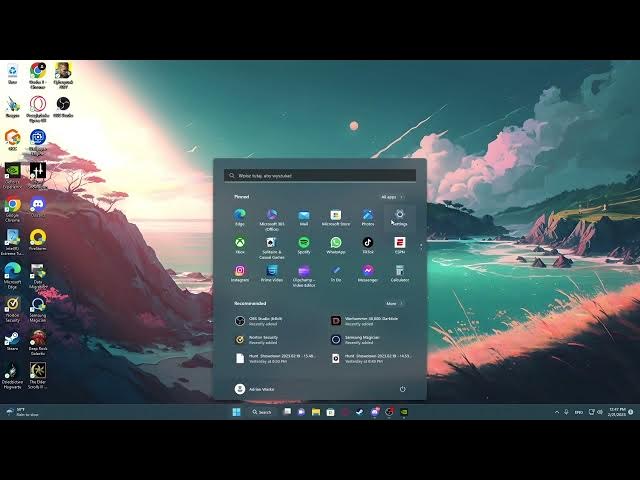Launch Instagram from pinned apps
Viewport: 640px width, 480px height.
(240, 271)
